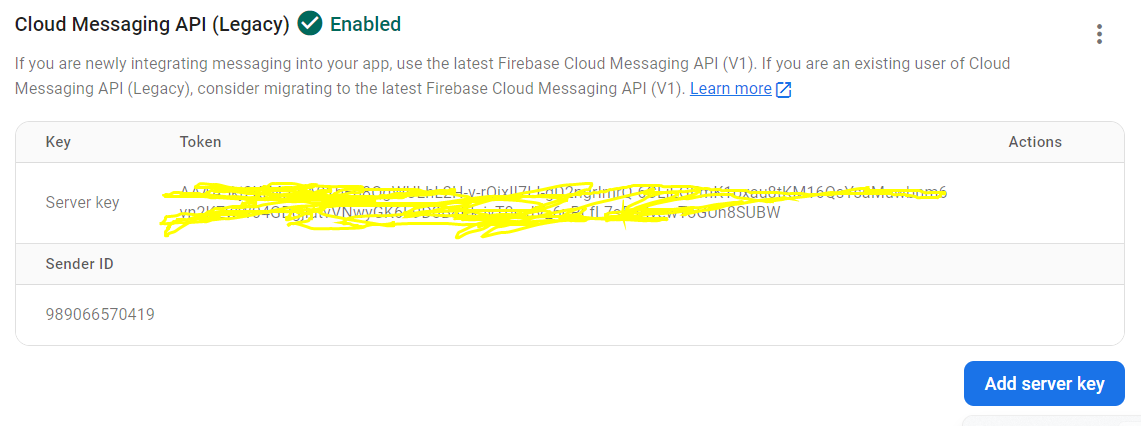Click the external link icon beside Learn more
The width and height of the screenshot is (1141, 426).
point(784,90)
